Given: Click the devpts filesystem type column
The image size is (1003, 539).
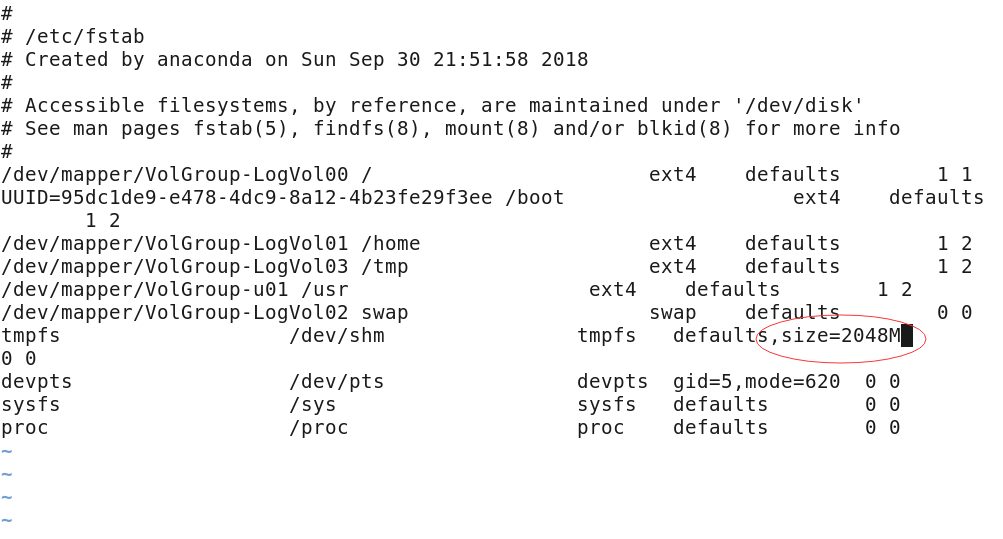Looking at the screenshot, I should (612, 382).
